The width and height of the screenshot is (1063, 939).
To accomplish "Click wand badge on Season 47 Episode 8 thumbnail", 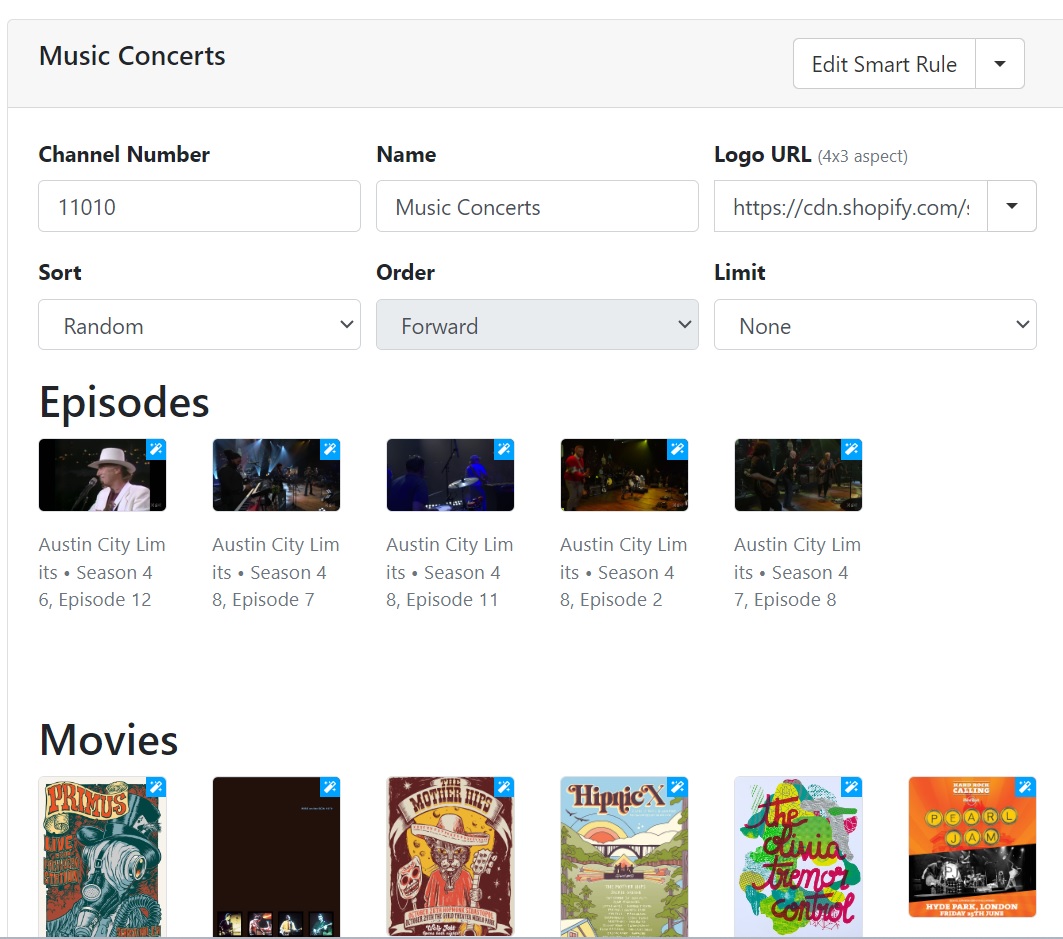I will pos(852,449).
